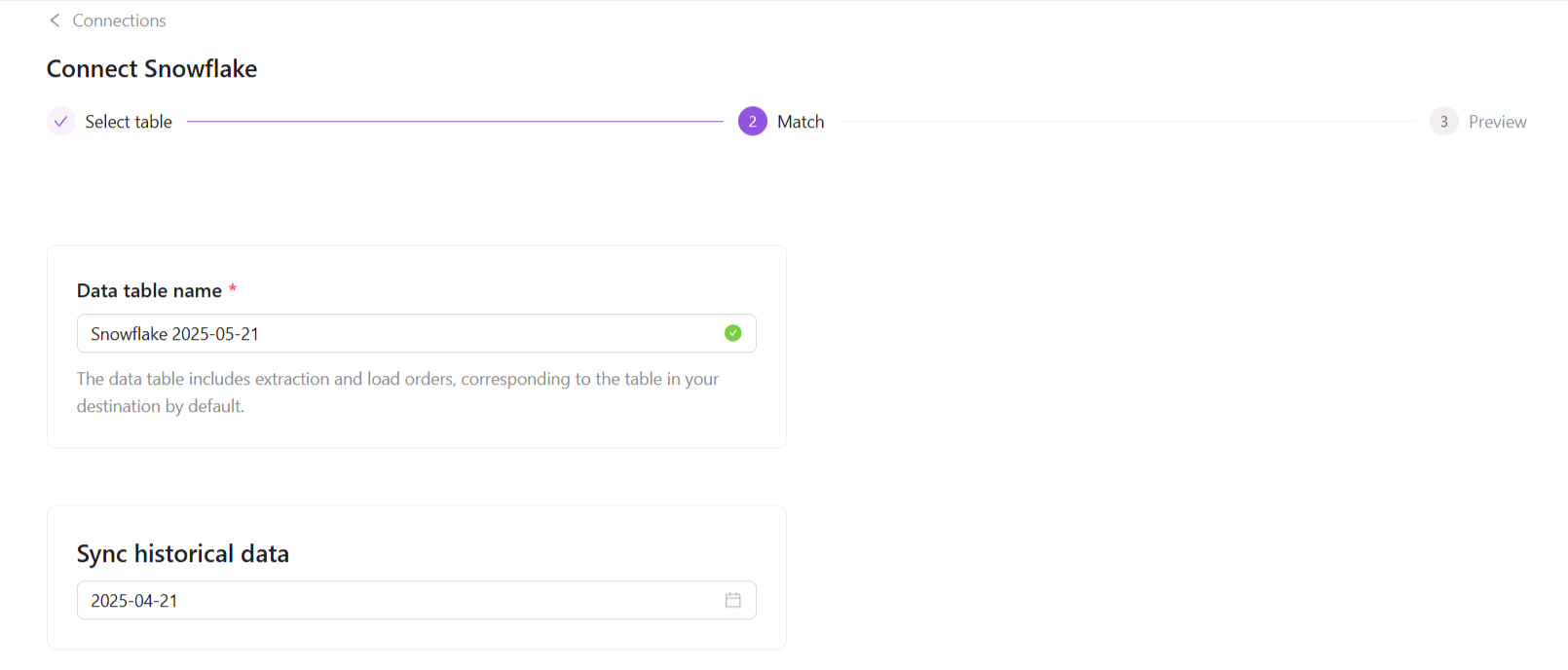Return to the Select table step

(128, 122)
